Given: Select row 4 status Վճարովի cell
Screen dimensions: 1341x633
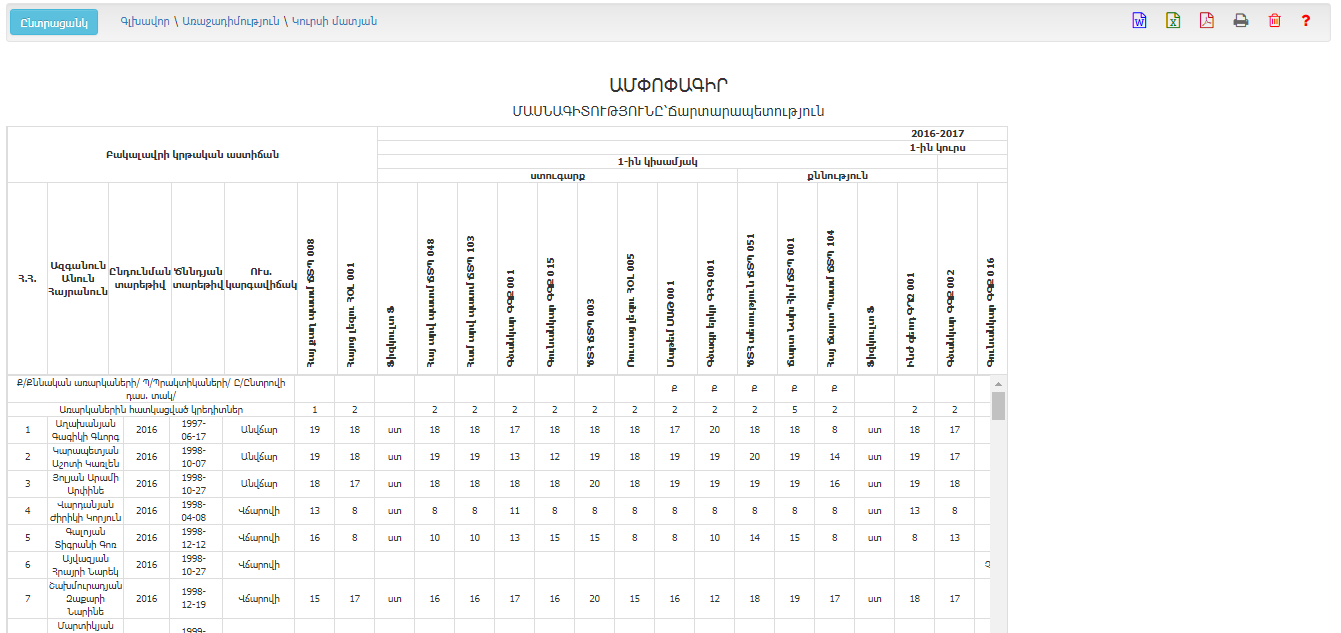Looking at the screenshot, I should pyautogui.click(x=259, y=511).
